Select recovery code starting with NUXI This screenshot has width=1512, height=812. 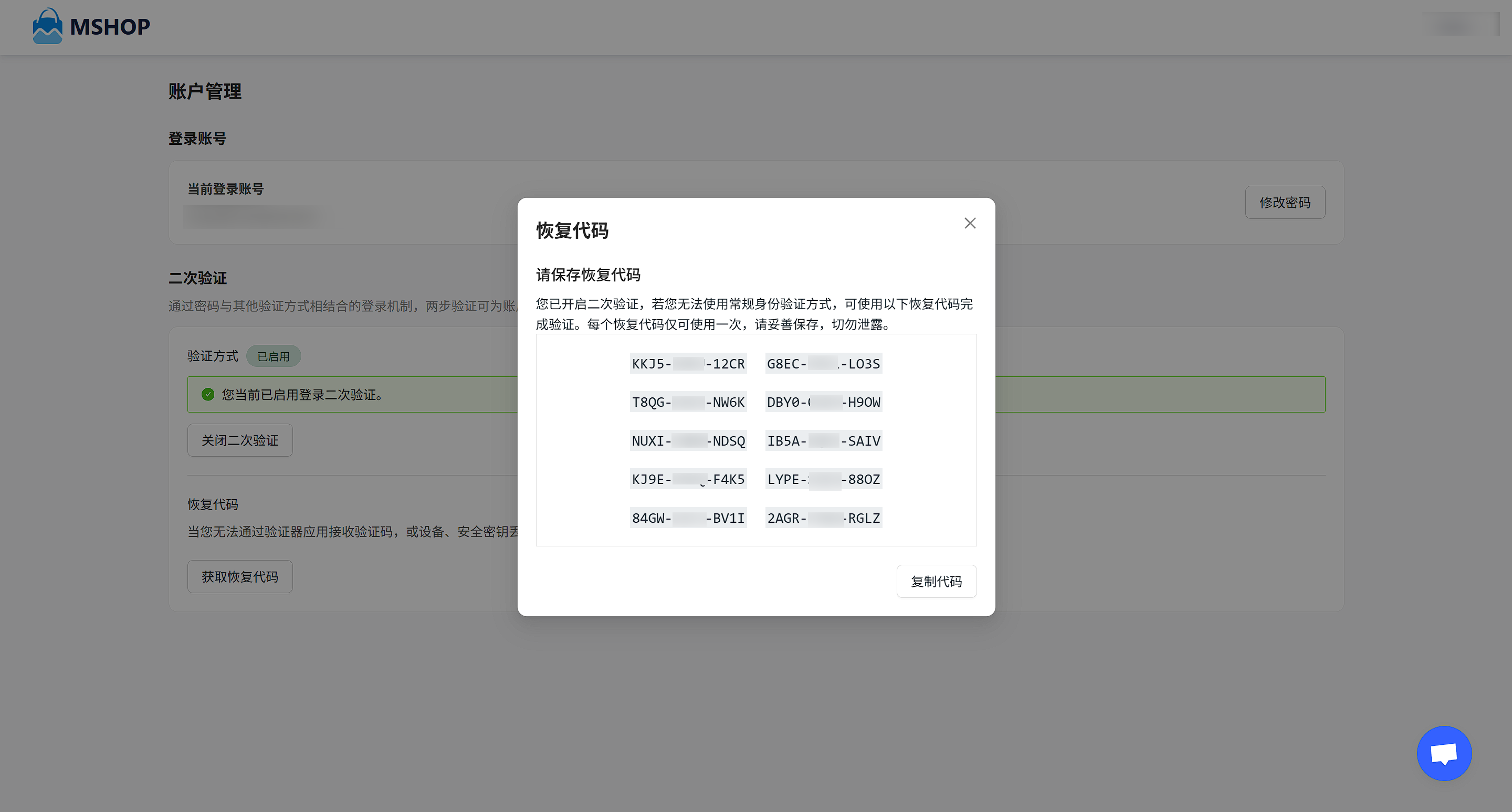688,440
